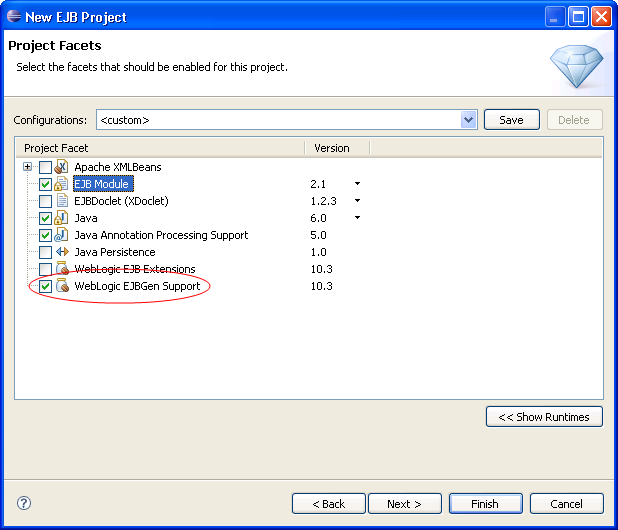Click the Java Annotation Processing Support icon
The width and height of the screenshot is (618, 530).
click(61, 235)
